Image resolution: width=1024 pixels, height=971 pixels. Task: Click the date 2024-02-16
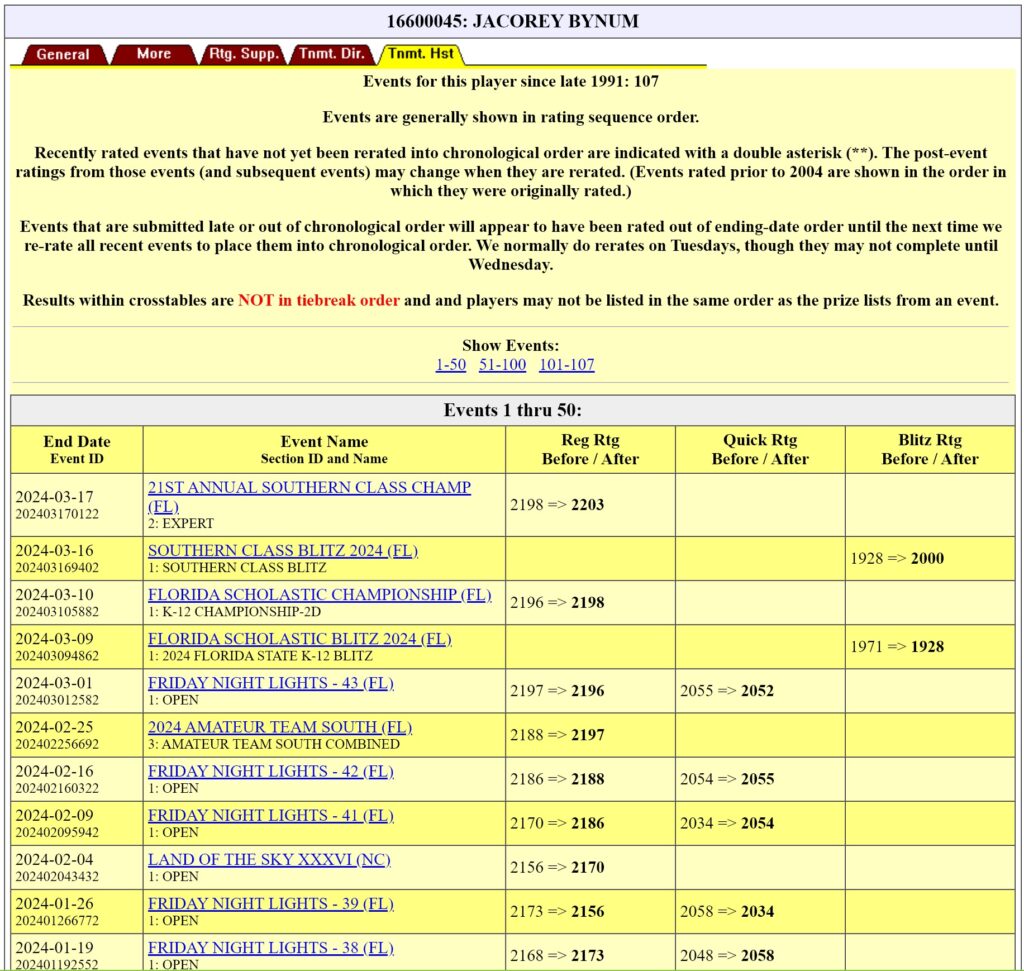pos(54,771)
